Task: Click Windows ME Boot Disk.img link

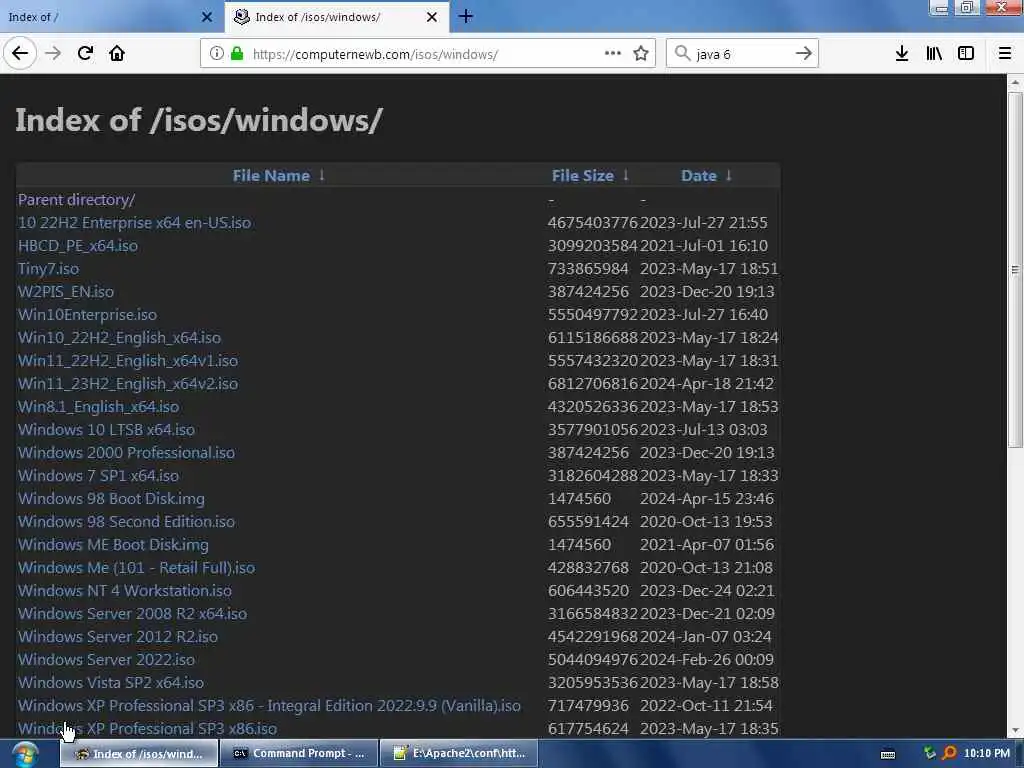Action: click(x=113, y=544)
